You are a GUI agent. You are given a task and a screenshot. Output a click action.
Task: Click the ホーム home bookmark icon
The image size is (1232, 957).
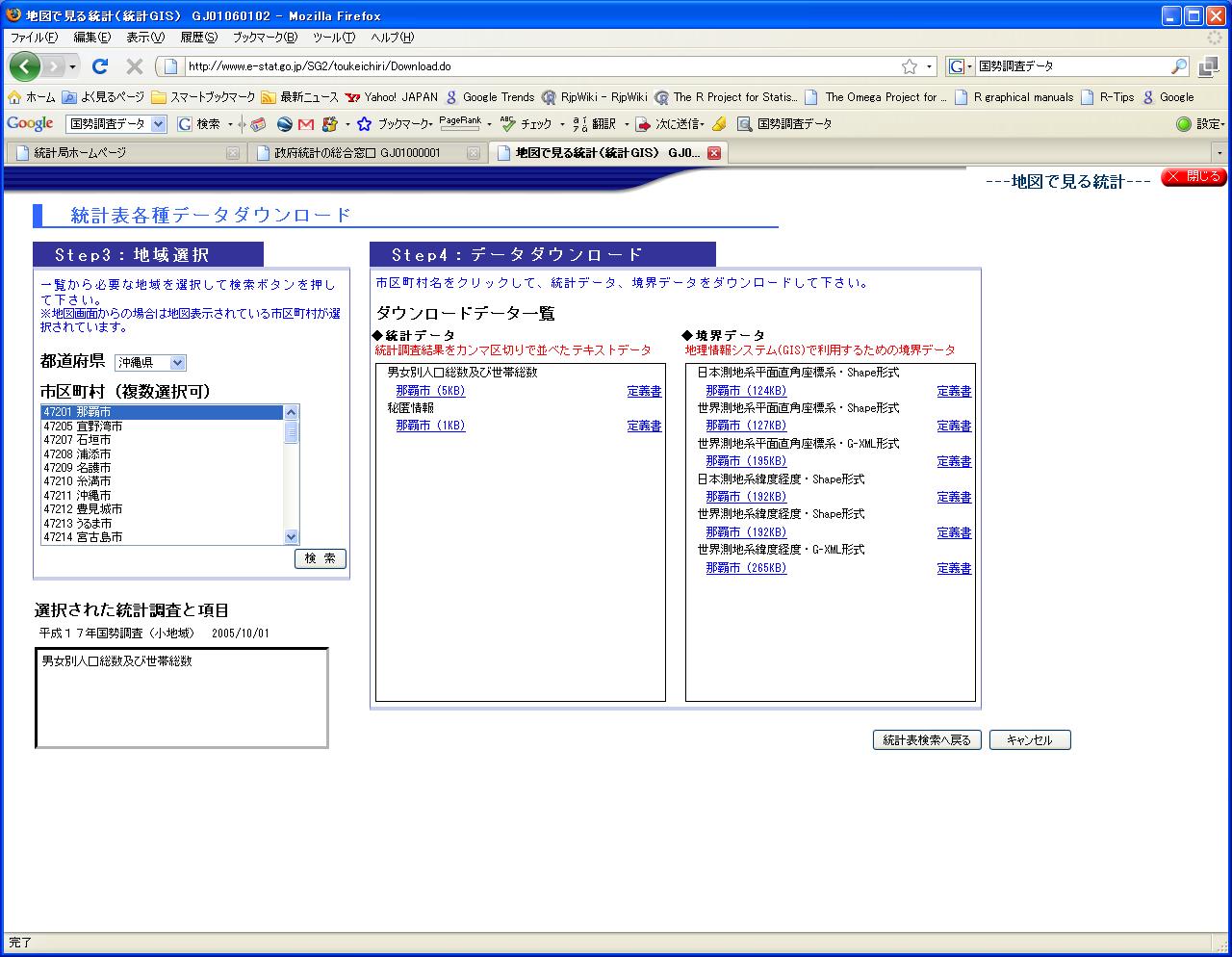(x=14, y=97)
